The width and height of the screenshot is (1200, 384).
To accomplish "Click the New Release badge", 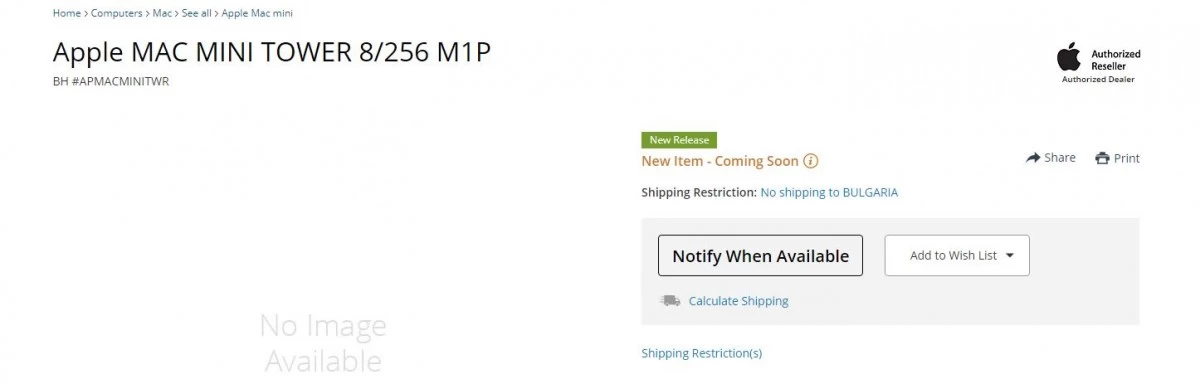I will coord(679,140).
